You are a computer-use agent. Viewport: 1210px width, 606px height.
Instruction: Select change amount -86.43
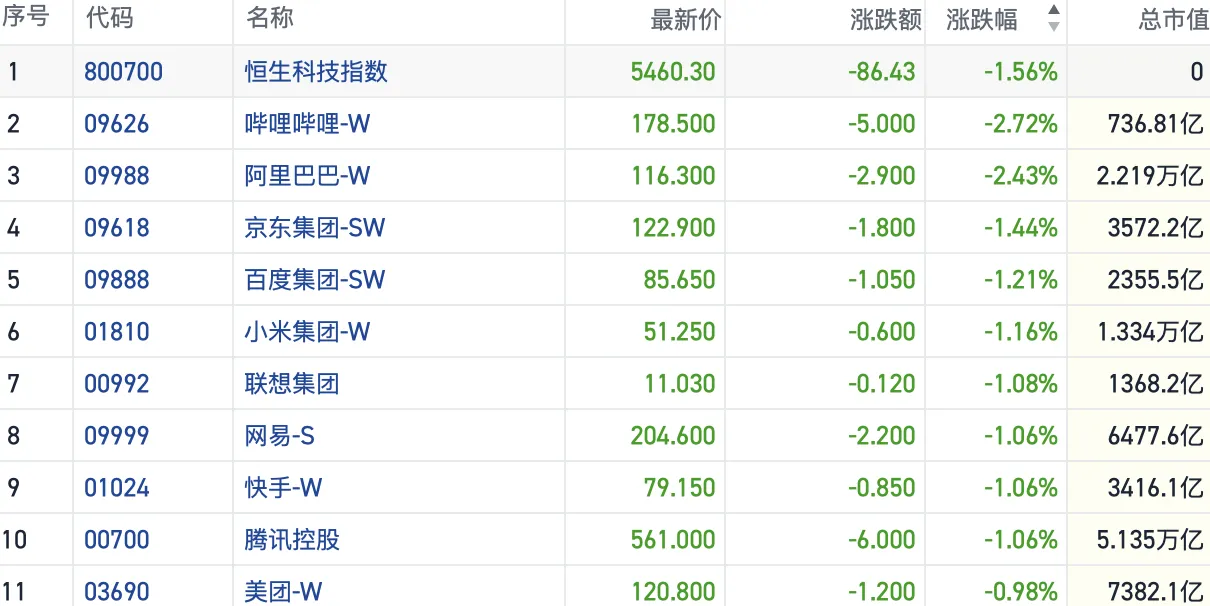coord(881,72)
